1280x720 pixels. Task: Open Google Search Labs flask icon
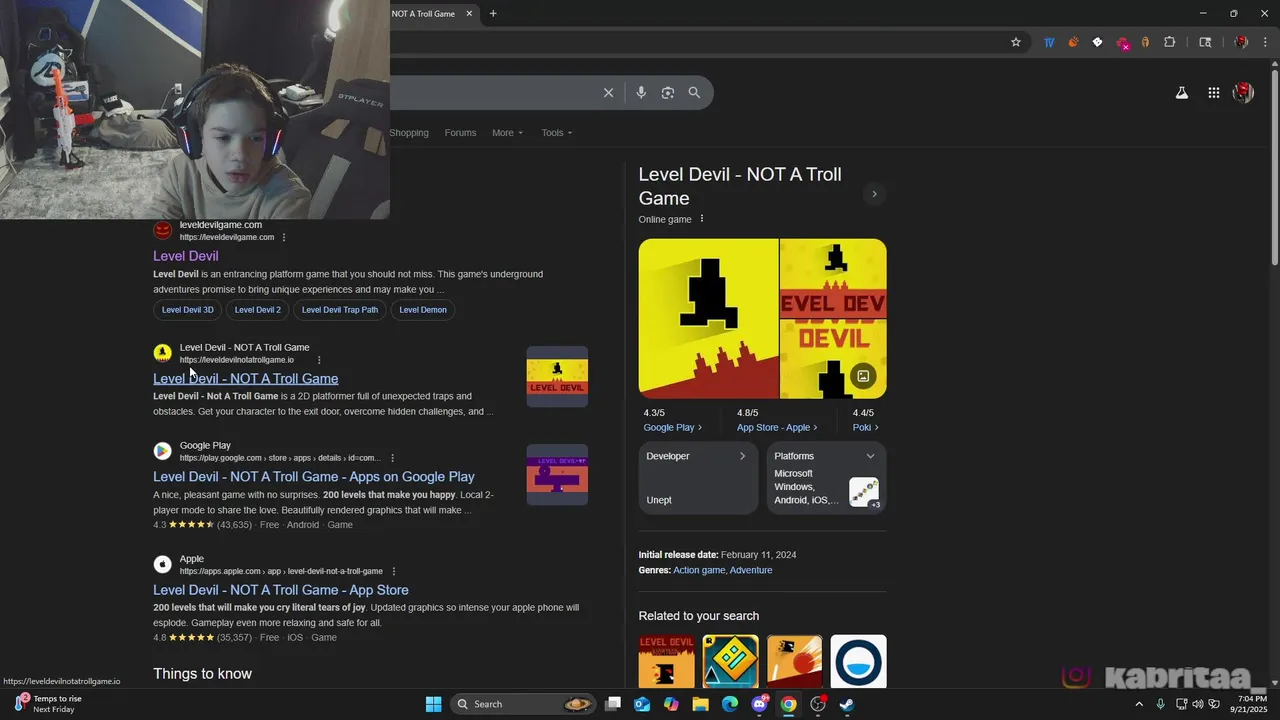1181,92
